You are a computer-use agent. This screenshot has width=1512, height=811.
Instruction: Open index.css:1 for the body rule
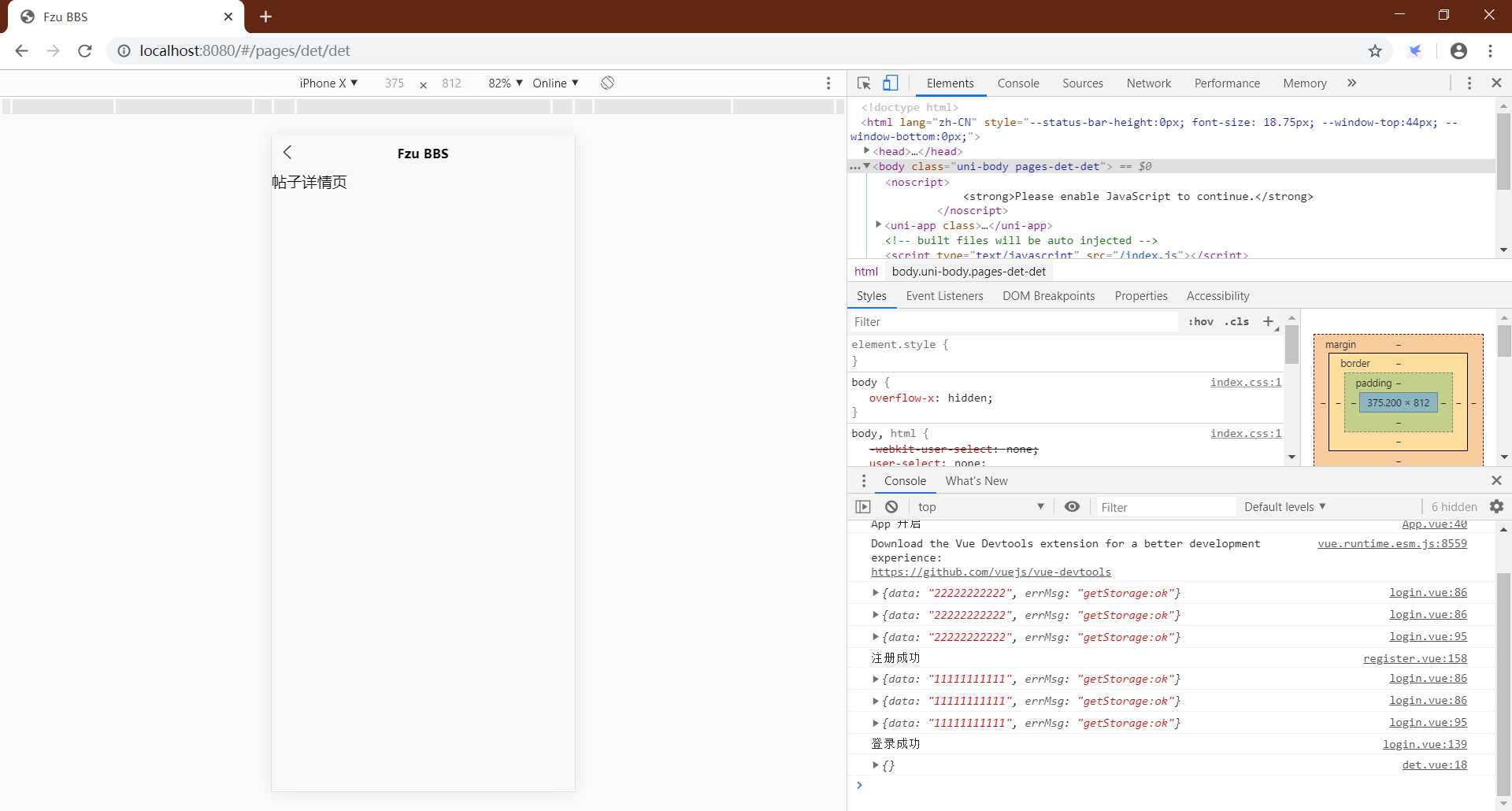(1245, 382)
